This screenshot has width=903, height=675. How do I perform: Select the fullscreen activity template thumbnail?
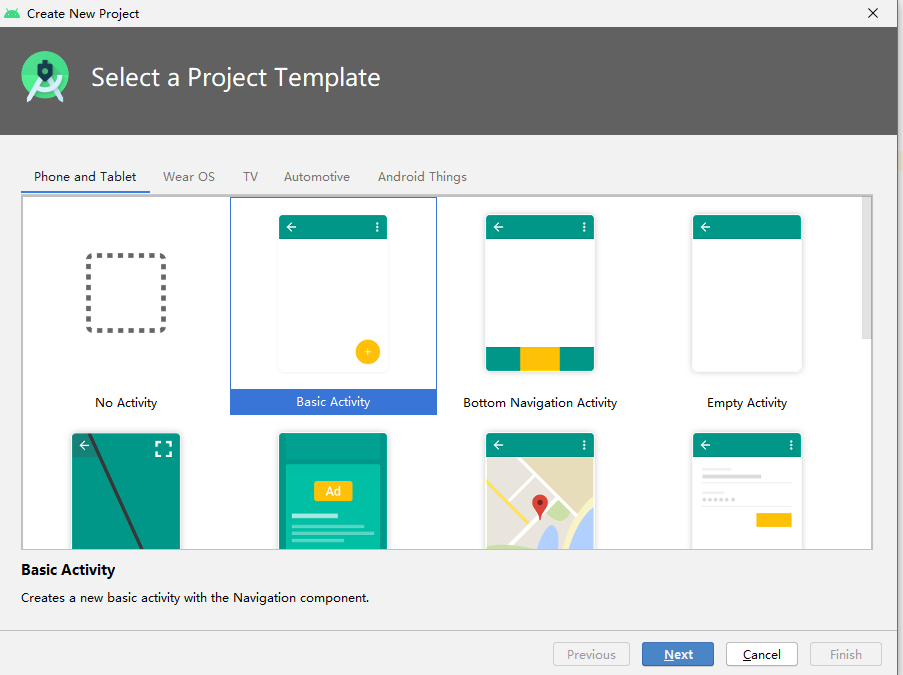pyautogui.click(x=126, y=491)
